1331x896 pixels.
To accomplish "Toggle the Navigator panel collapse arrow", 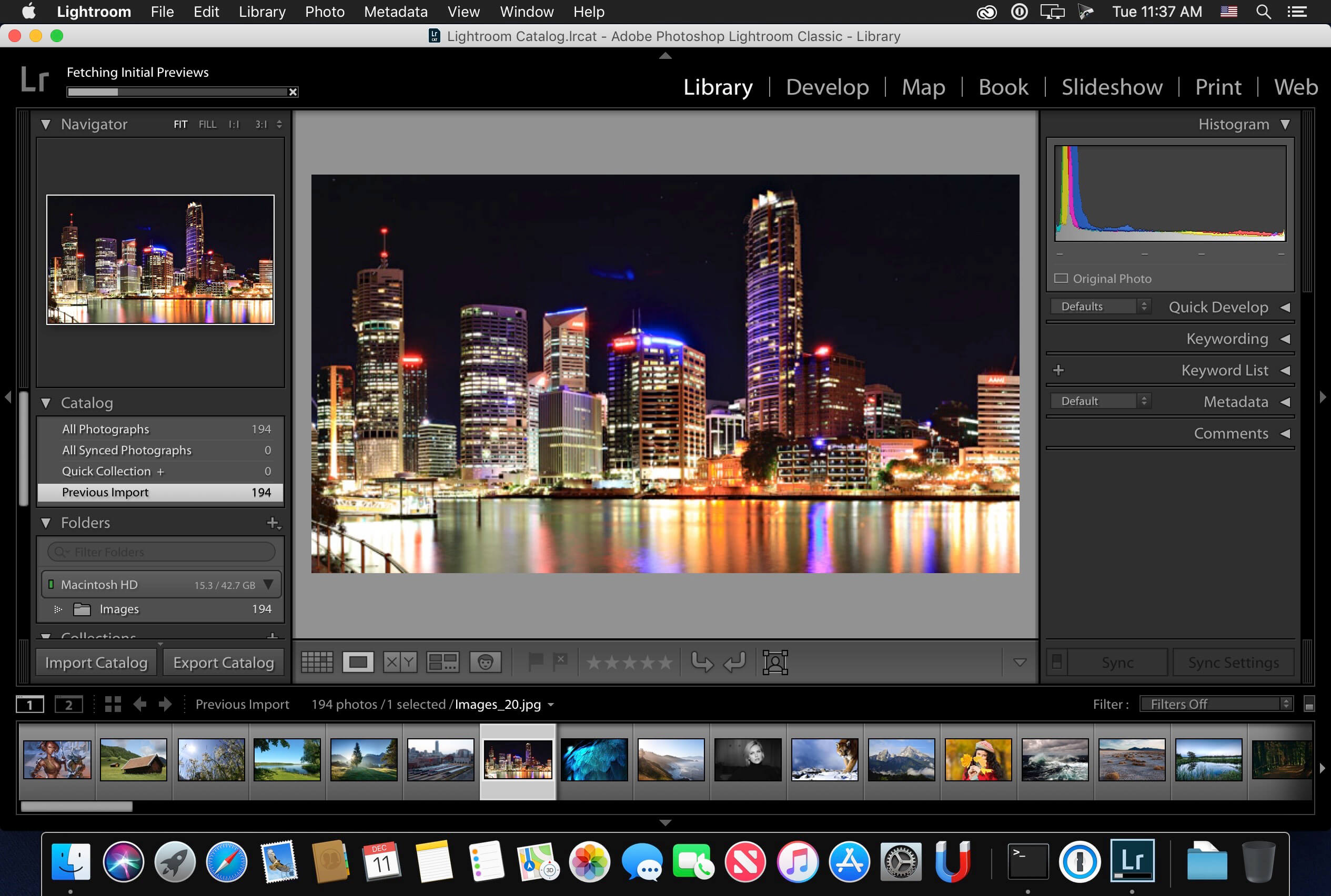I will 46,124.
